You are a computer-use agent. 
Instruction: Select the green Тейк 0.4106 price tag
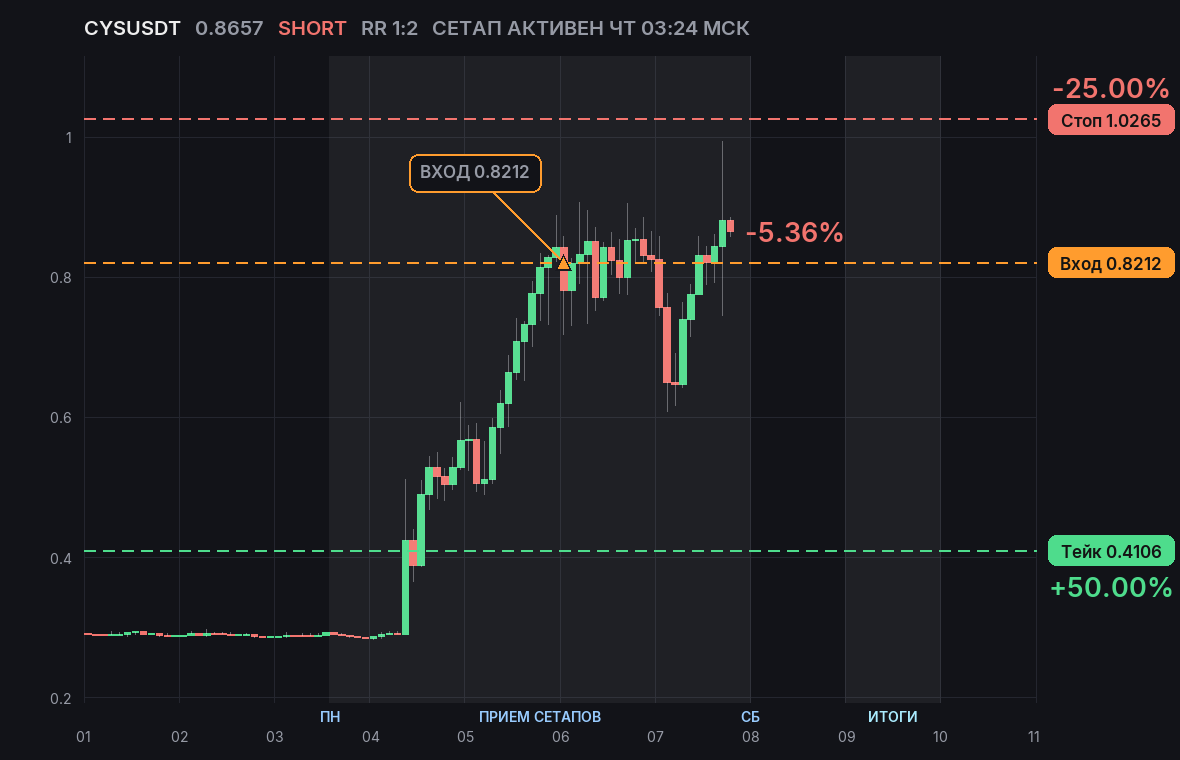point(1111,552)
